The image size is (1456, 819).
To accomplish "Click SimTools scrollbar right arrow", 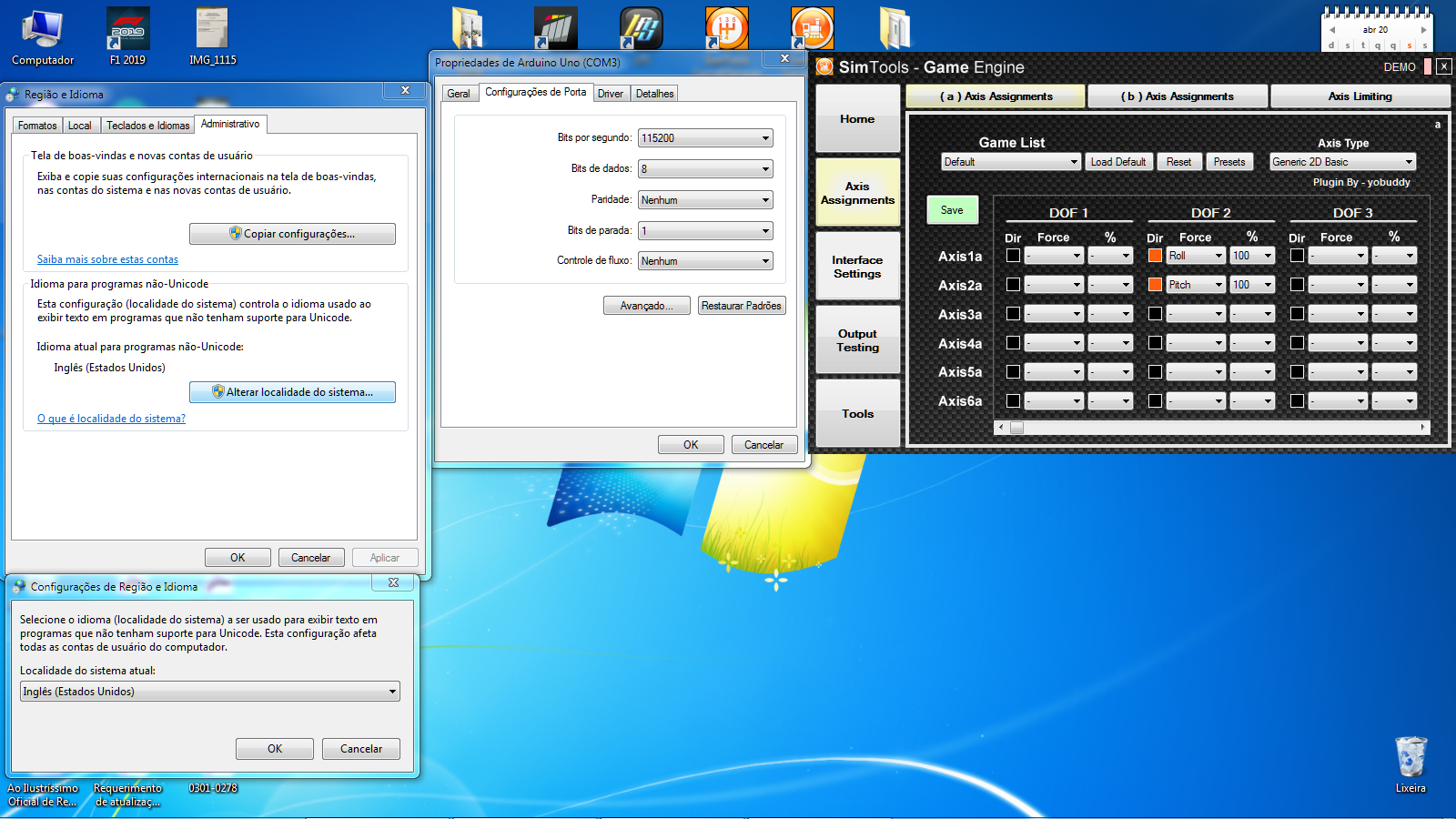I will [x=1422, y=427].
